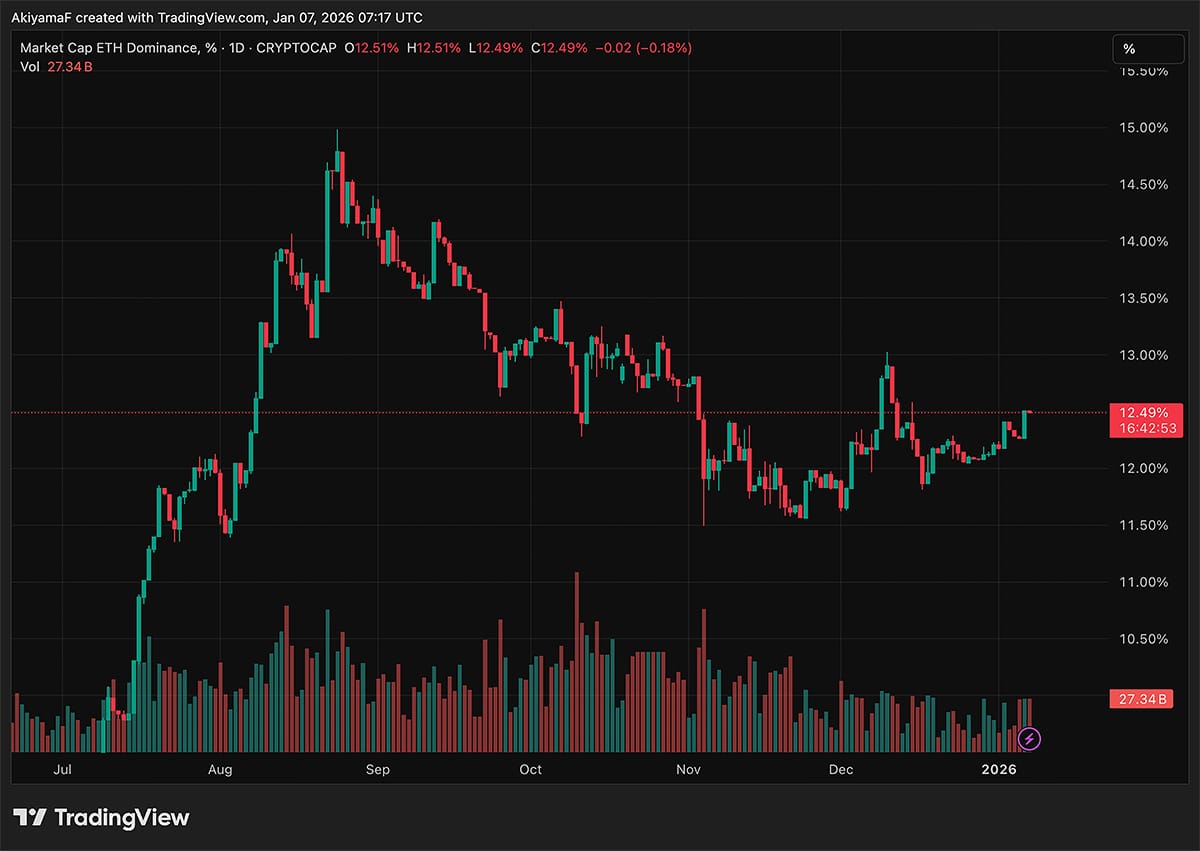Click the −0.18% change value in the legend
1200x851 pixels.
(666, 47)
